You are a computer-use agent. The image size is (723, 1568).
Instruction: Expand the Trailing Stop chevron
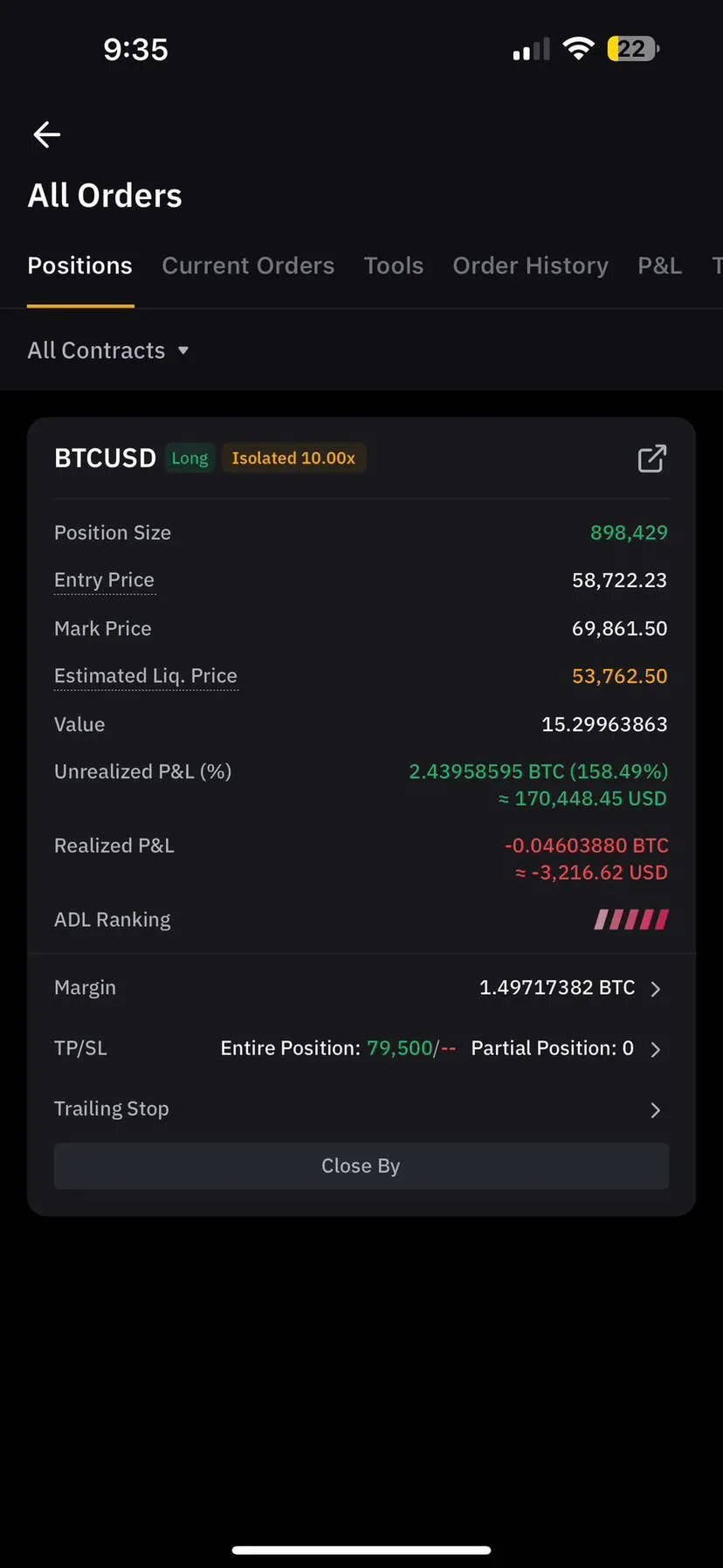(x=656, y=1110)
